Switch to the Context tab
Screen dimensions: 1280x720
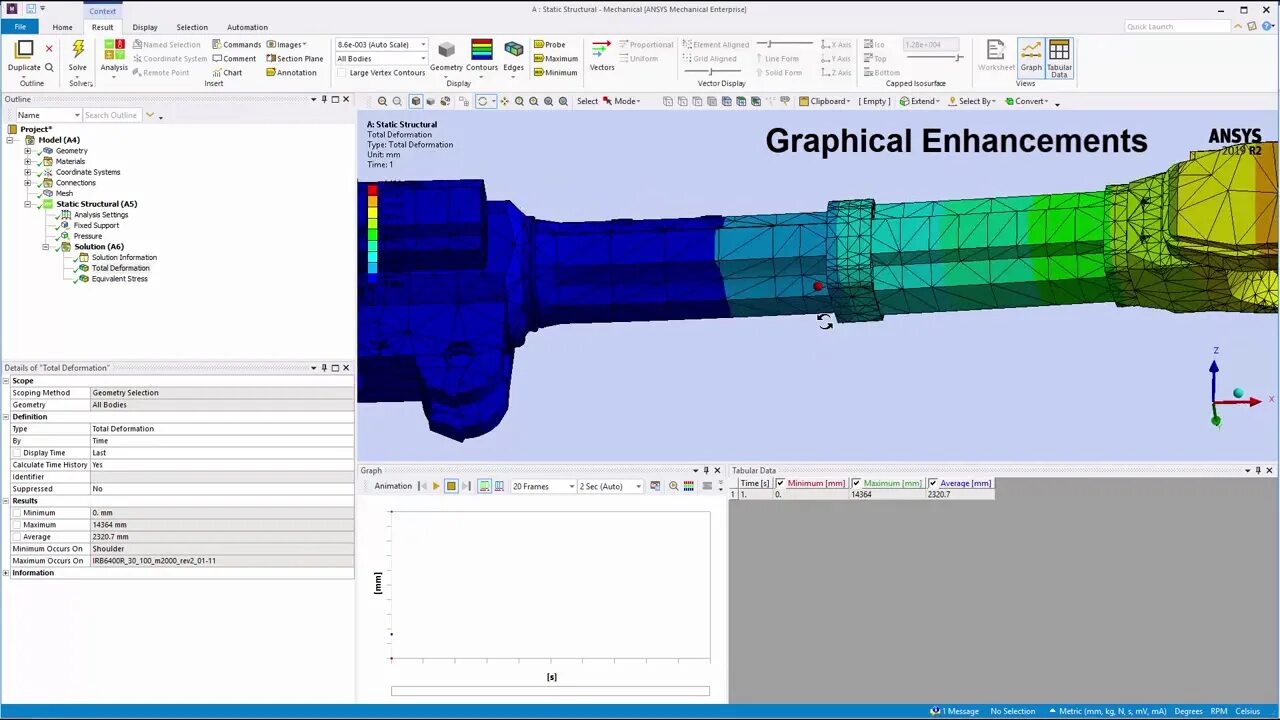102,11
